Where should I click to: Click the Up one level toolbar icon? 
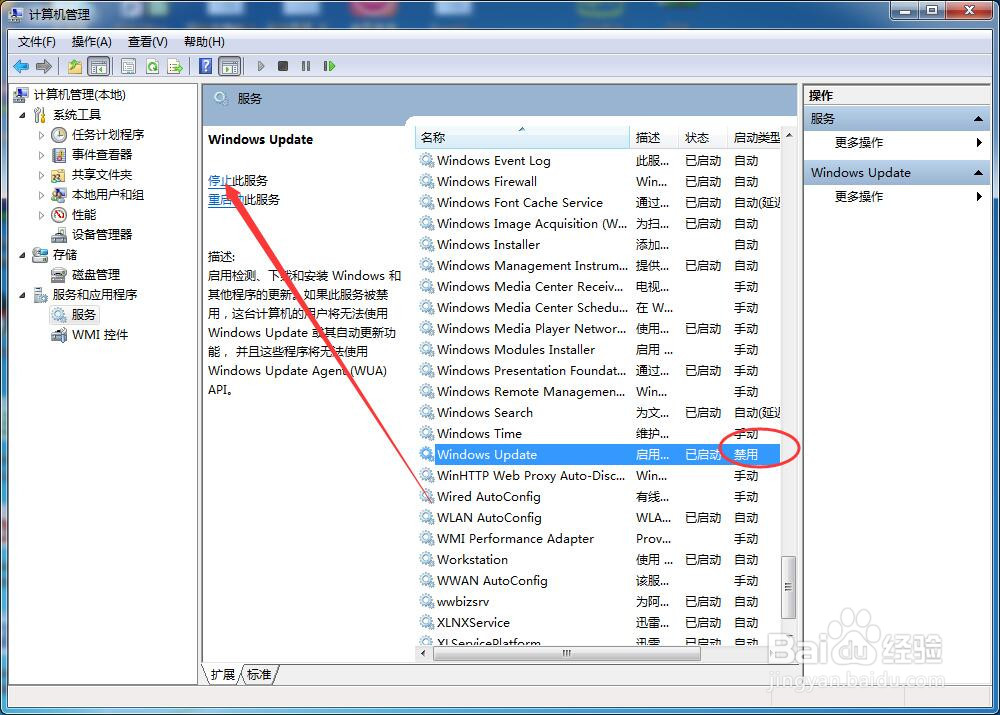75,66
